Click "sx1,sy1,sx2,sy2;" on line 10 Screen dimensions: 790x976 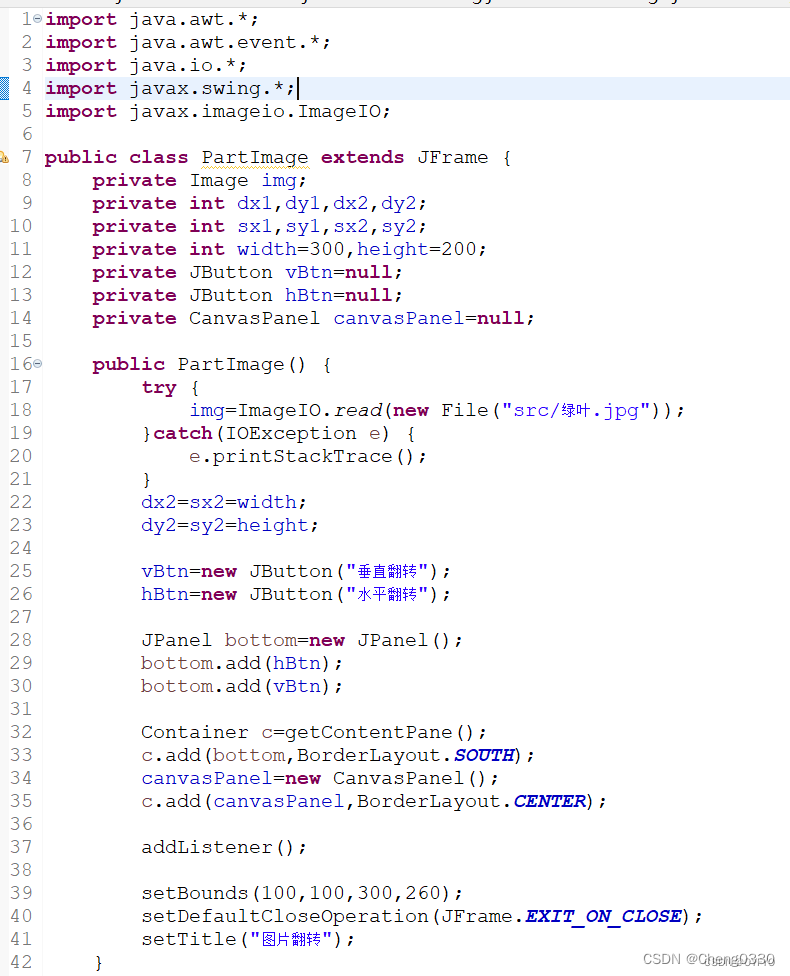pos(332,227)
